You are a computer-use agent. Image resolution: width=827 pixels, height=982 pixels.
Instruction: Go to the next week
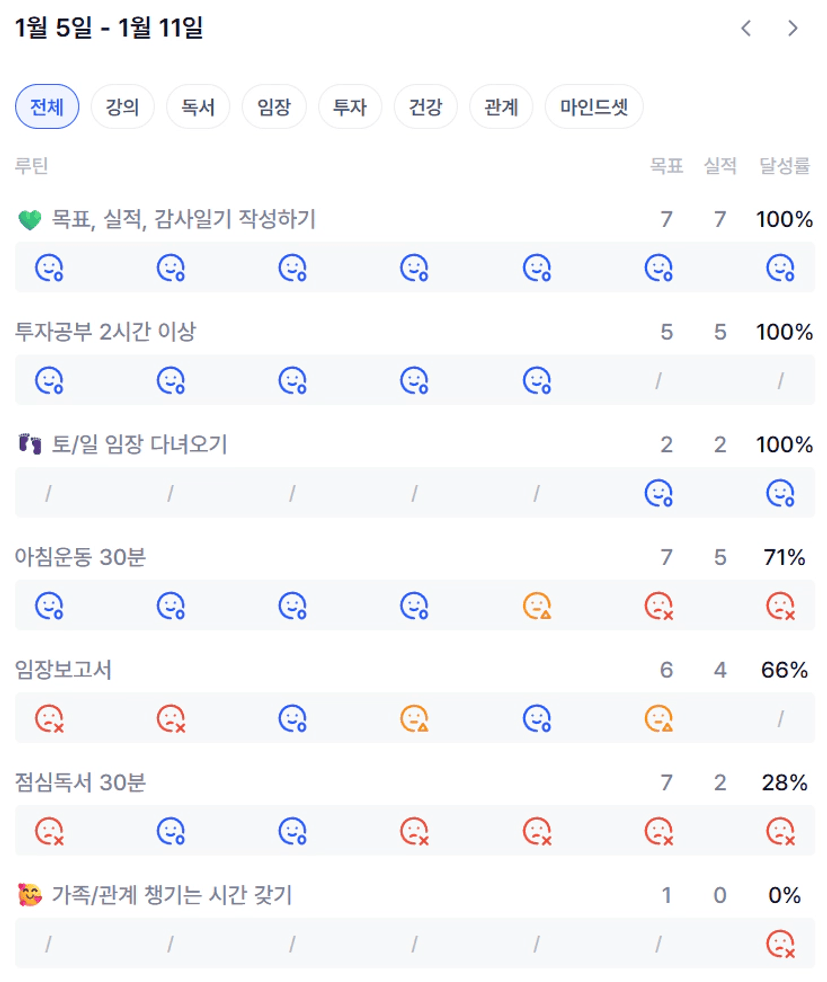[x=793, y=28]
